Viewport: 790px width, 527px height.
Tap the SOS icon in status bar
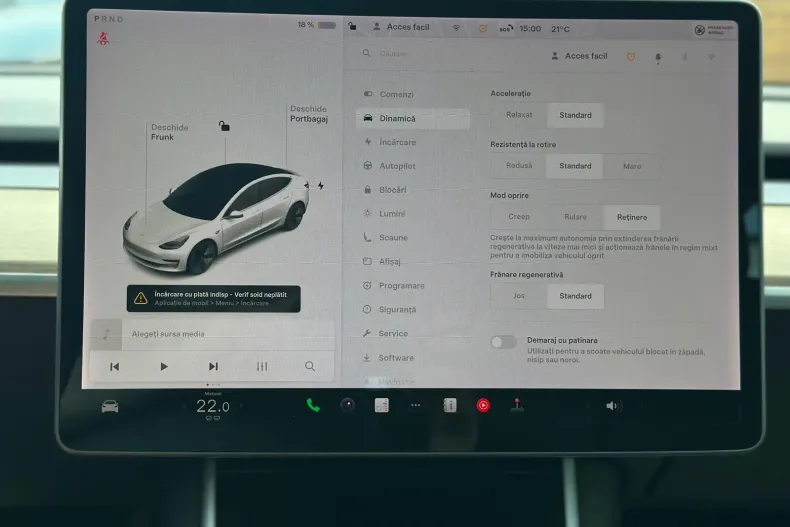pos(506,29)
